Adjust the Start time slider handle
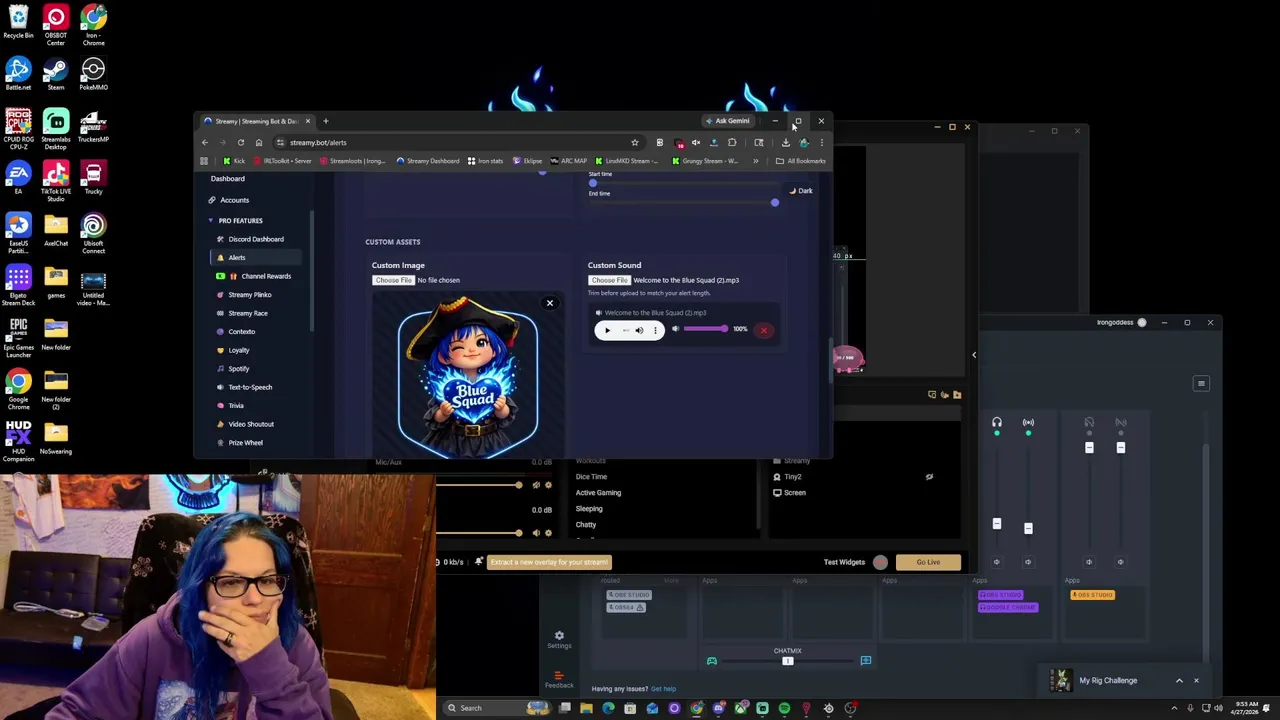This screenshot has height=720, width=1280. point(592,183)
